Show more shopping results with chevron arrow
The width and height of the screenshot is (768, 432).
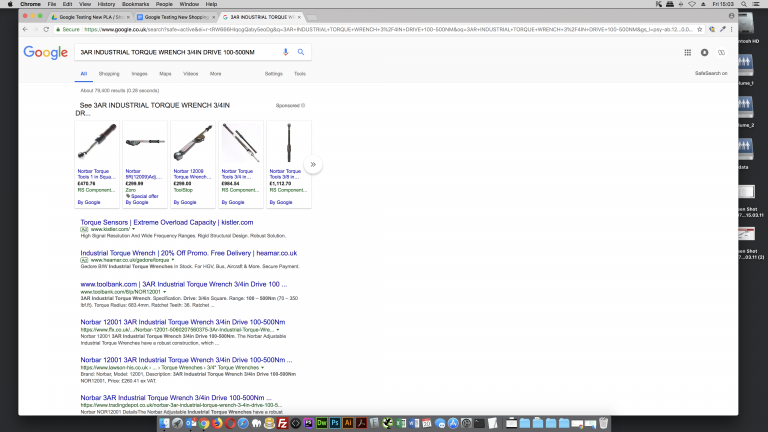coord(313,165)
